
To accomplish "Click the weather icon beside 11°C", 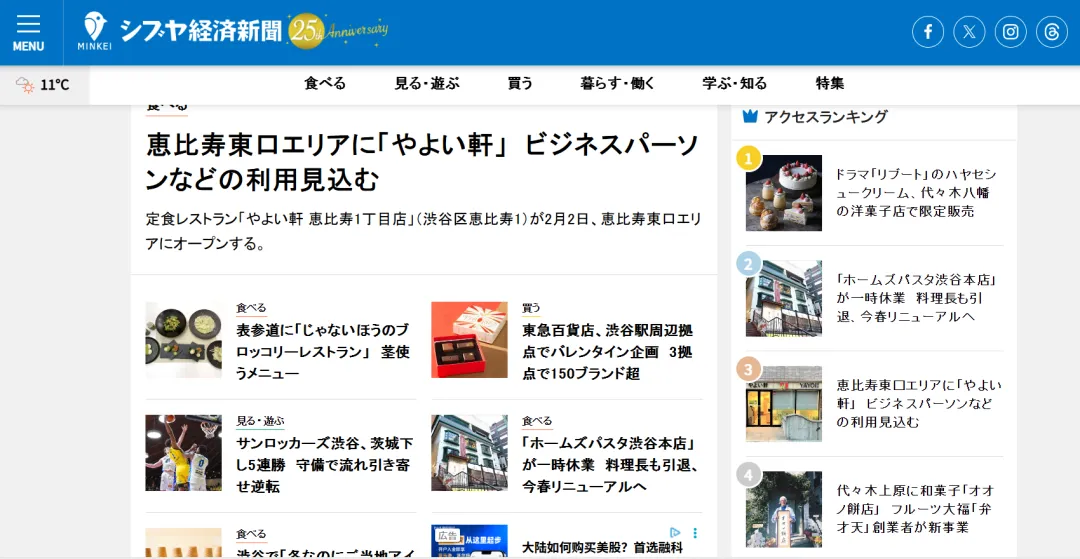I will [25, 85].
